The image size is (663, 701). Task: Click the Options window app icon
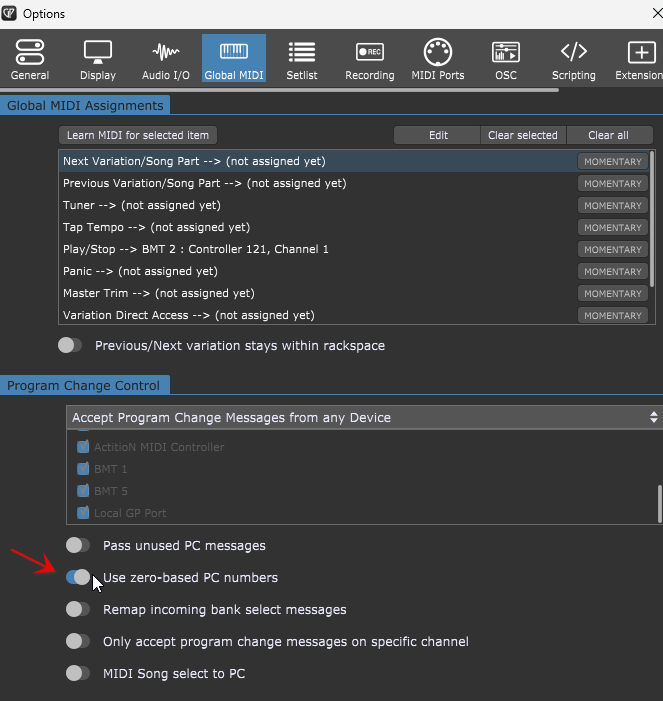coord(9,13)
